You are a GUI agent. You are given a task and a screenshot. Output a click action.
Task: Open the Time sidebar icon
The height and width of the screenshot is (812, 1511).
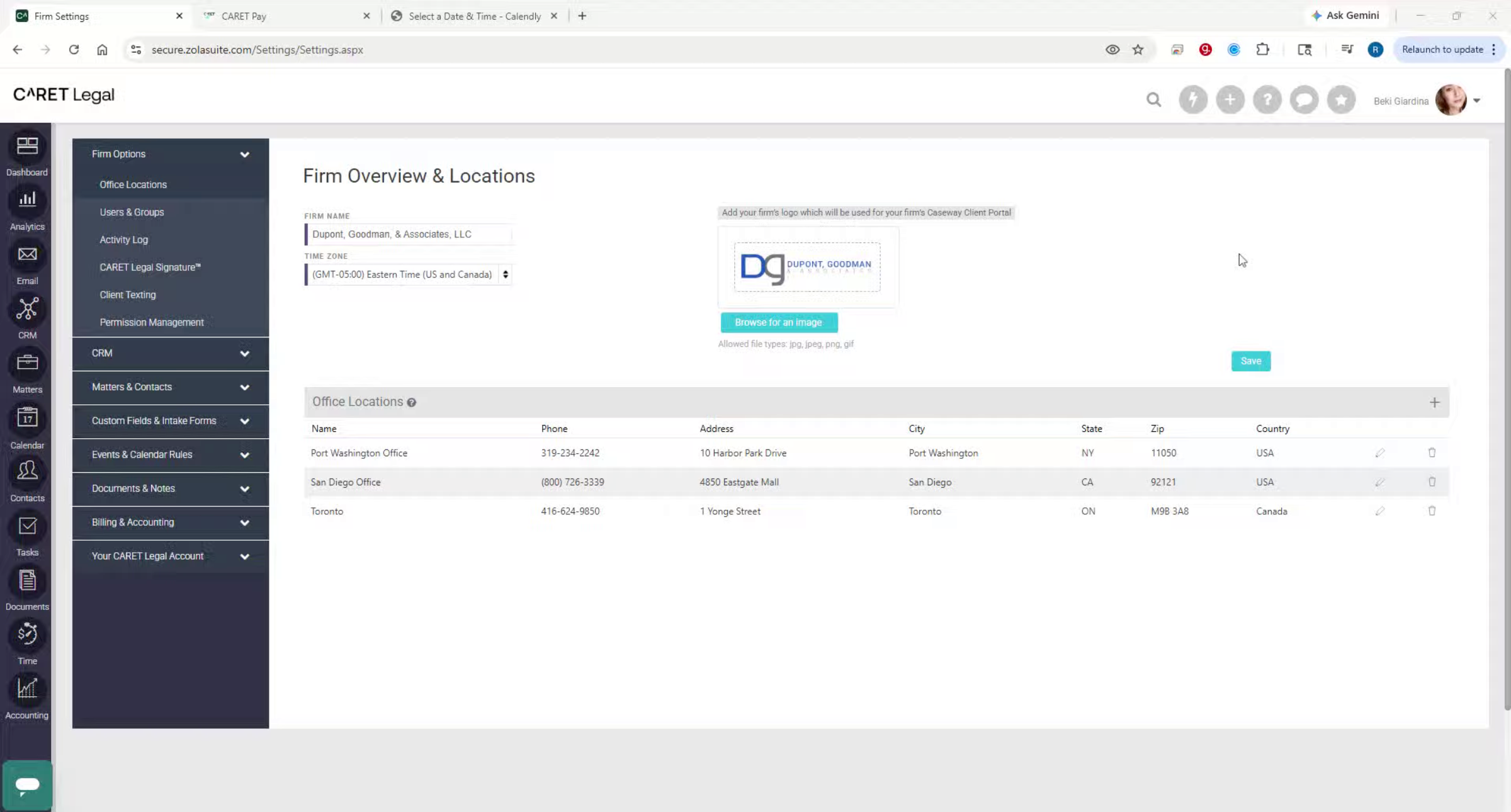click(x=26, y=635)
